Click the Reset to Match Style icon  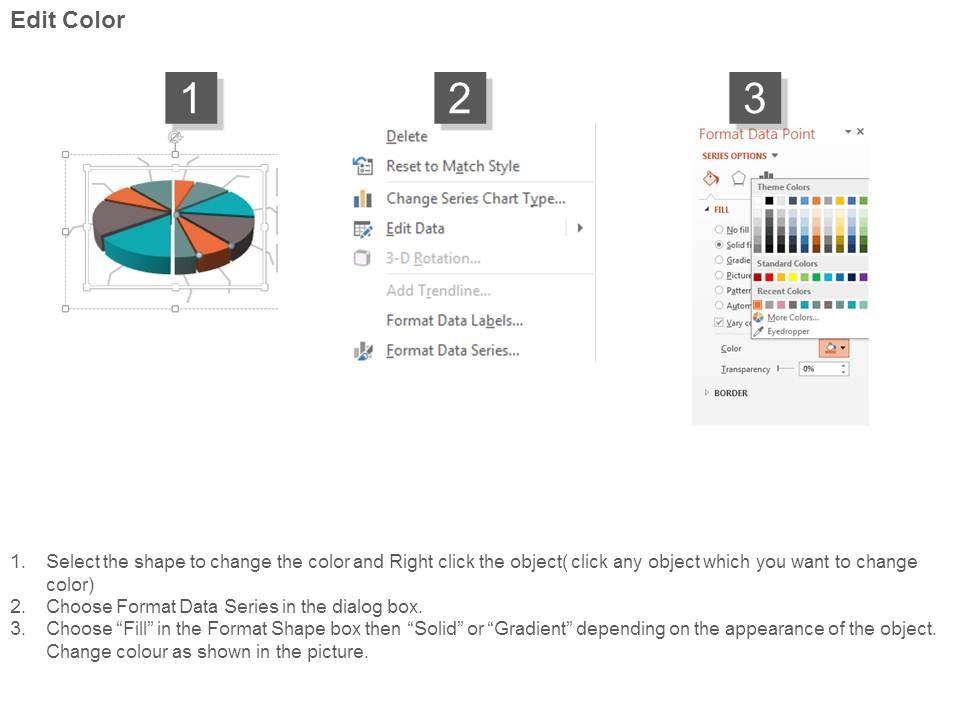pyautogui.click(x=362, y=166)
